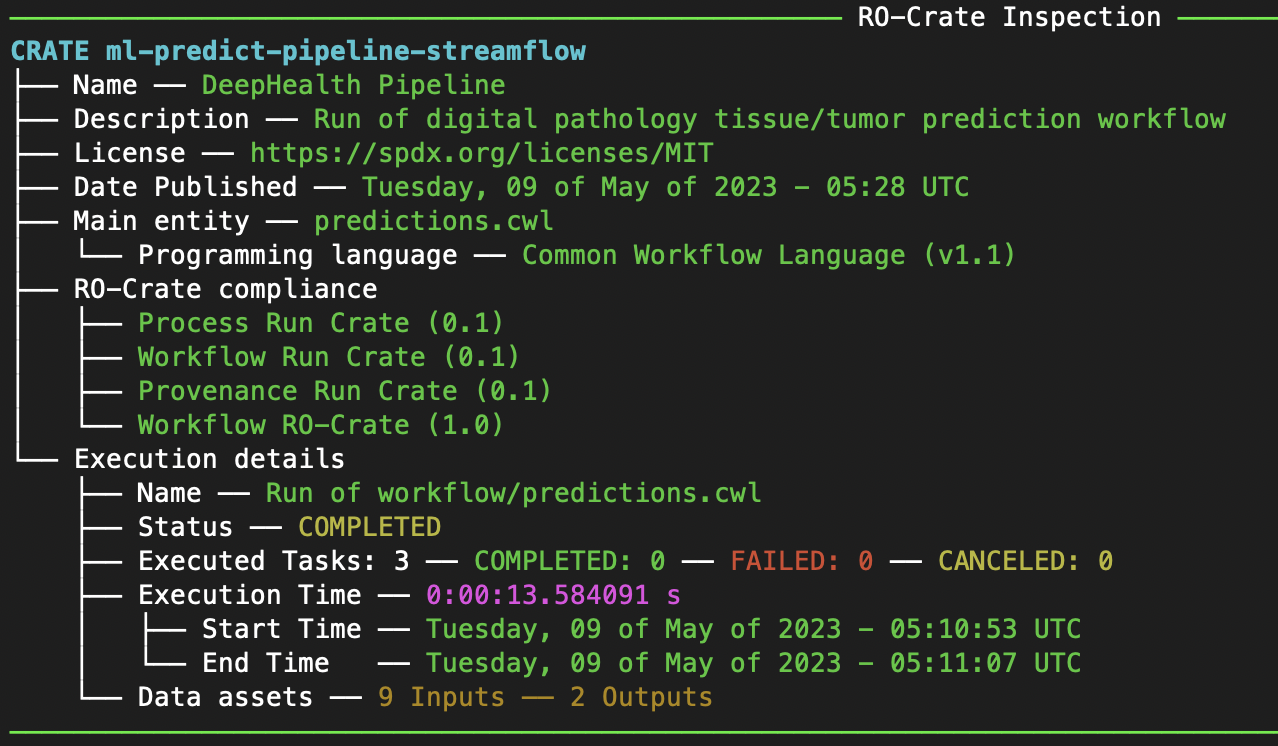This screenshot has width=1278, height=746.
Task: Click 'Run of workflow/predictions.cwl' execution name
Action: 514,493
